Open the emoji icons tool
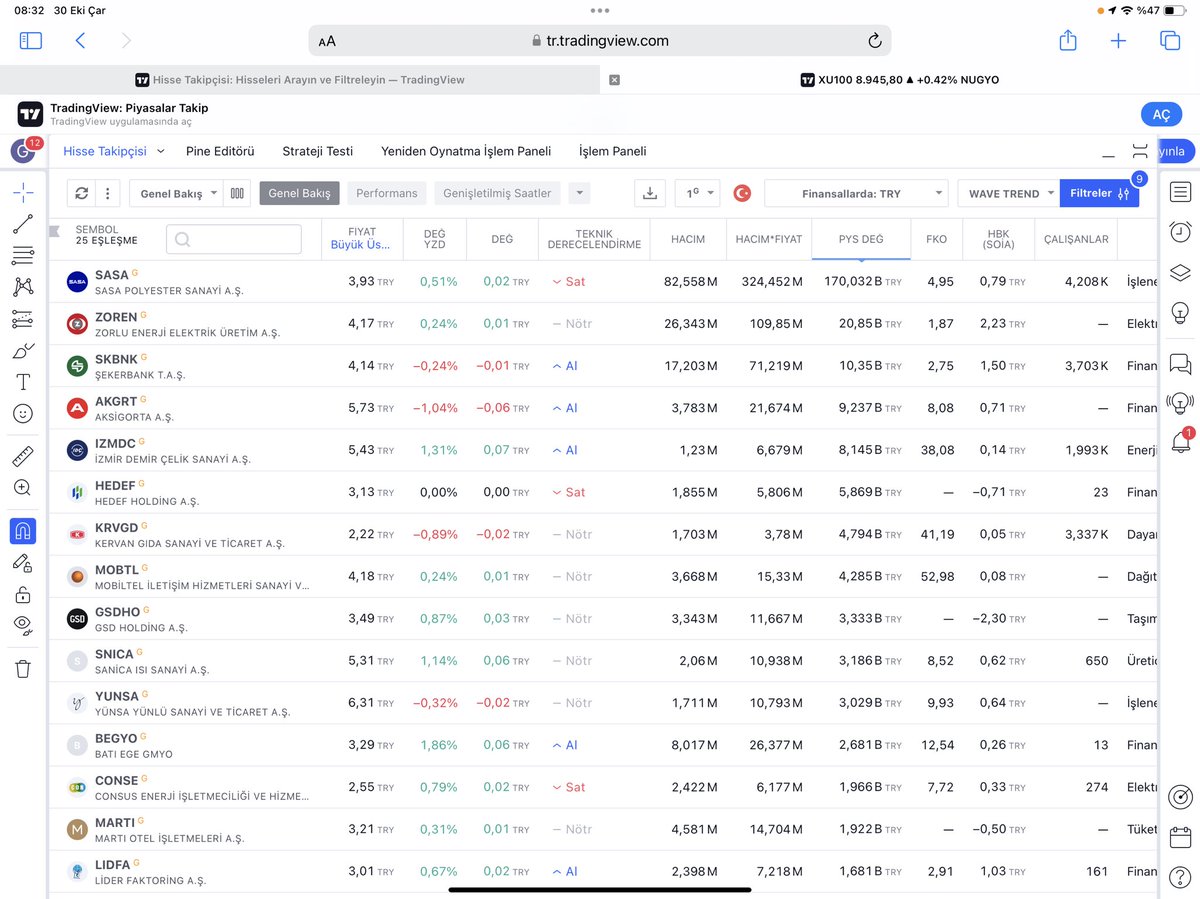 click(23, 413)
